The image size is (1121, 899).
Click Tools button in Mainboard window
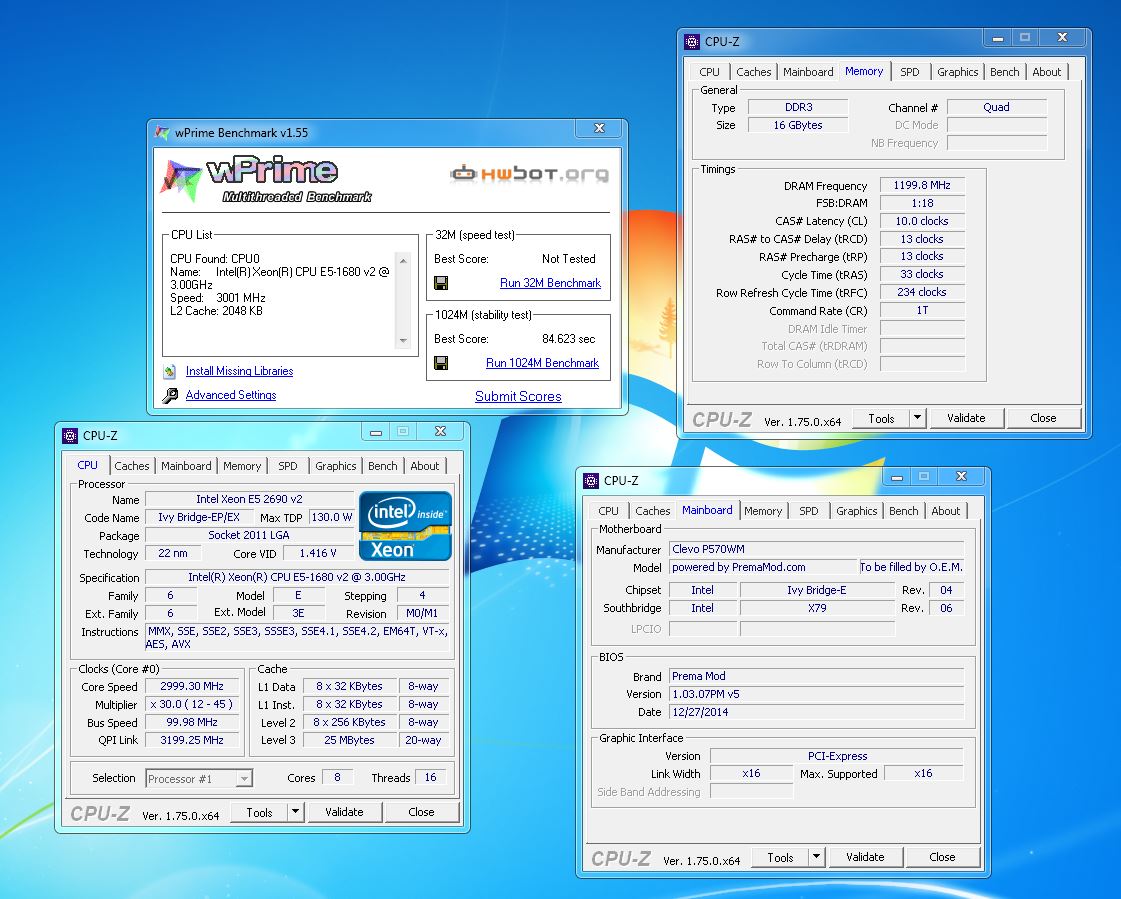click(x=781, y=858)
